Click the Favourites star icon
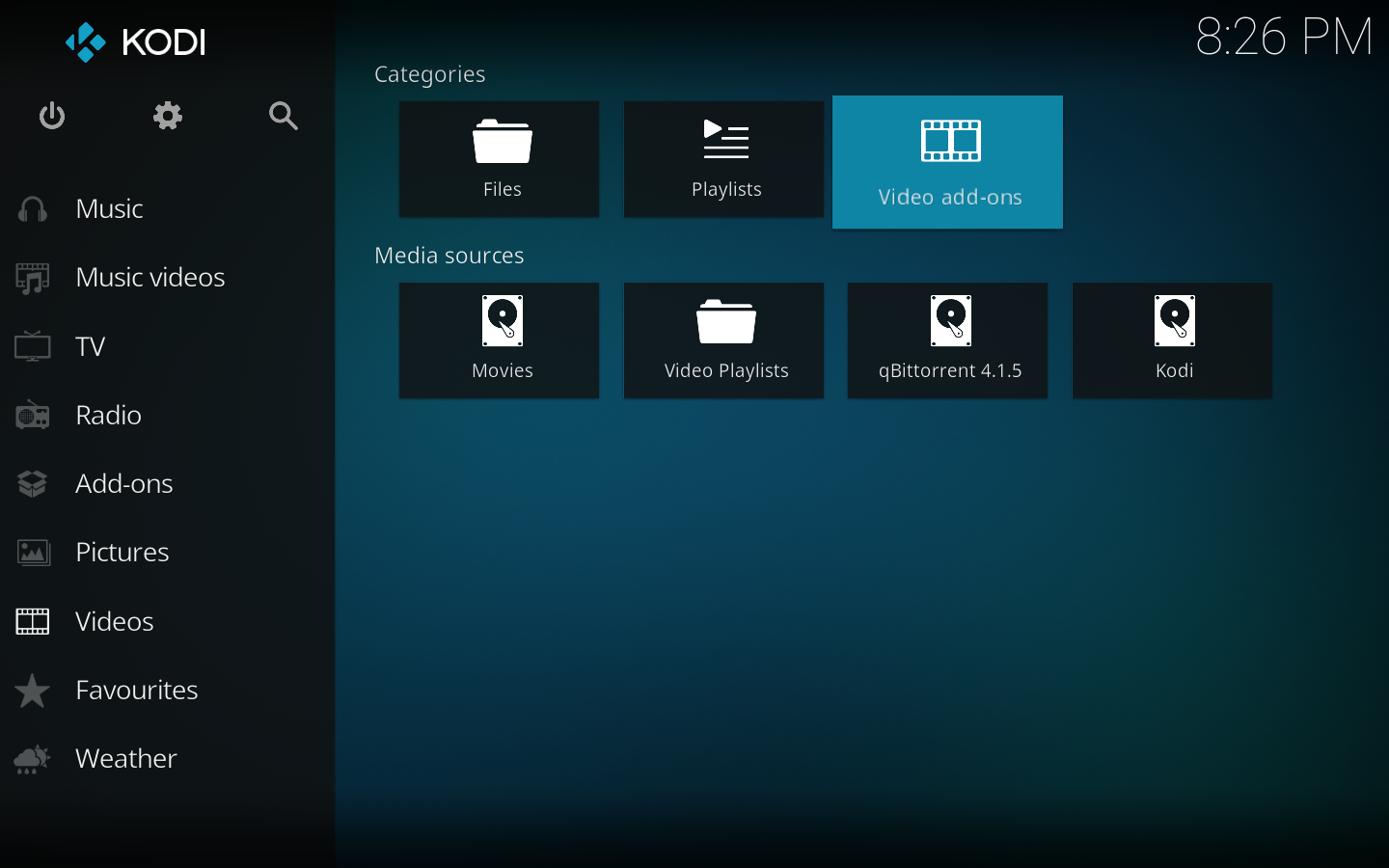Screen dimensions: 1389x868 33,691
